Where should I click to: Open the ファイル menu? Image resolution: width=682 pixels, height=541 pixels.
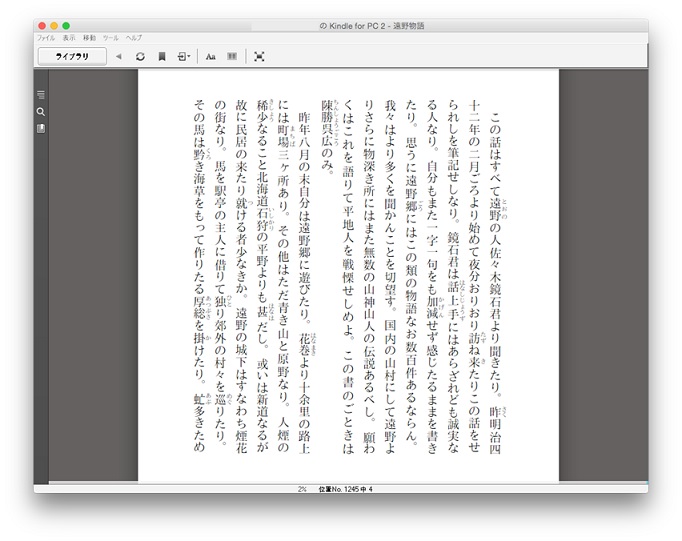[46, 37]
